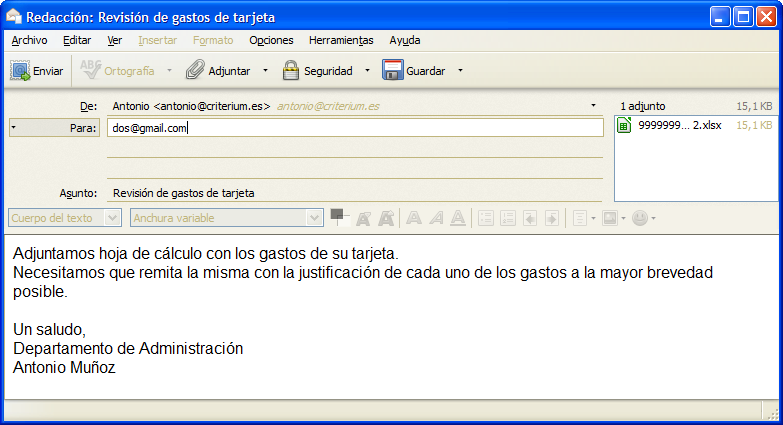Image resolution: width=783 pixels, height=425 pixels.
Task: Click the Enviar send icon
Action: (x=20, y=71)
